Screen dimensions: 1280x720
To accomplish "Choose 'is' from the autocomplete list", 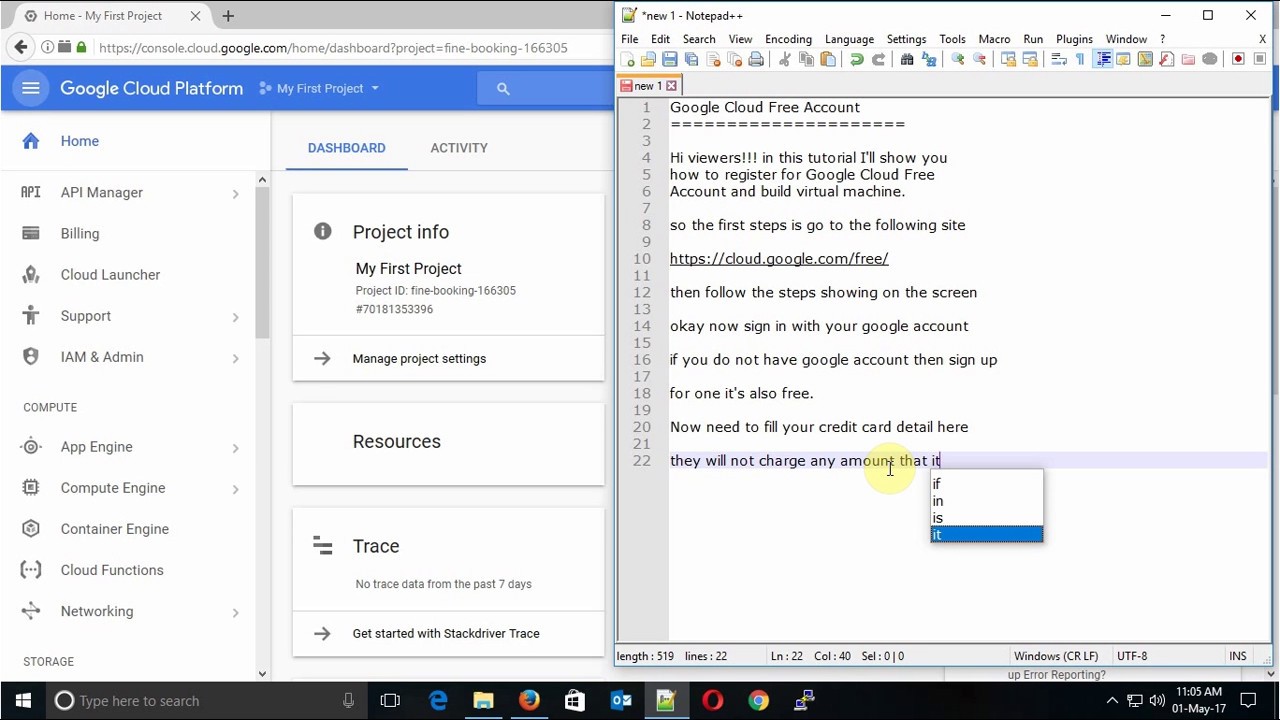I will pos(986,518).
